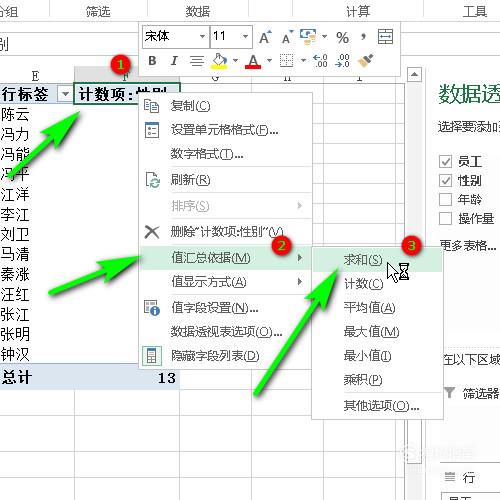Select 刷新(R) in context menu

[x=225, y=180]
